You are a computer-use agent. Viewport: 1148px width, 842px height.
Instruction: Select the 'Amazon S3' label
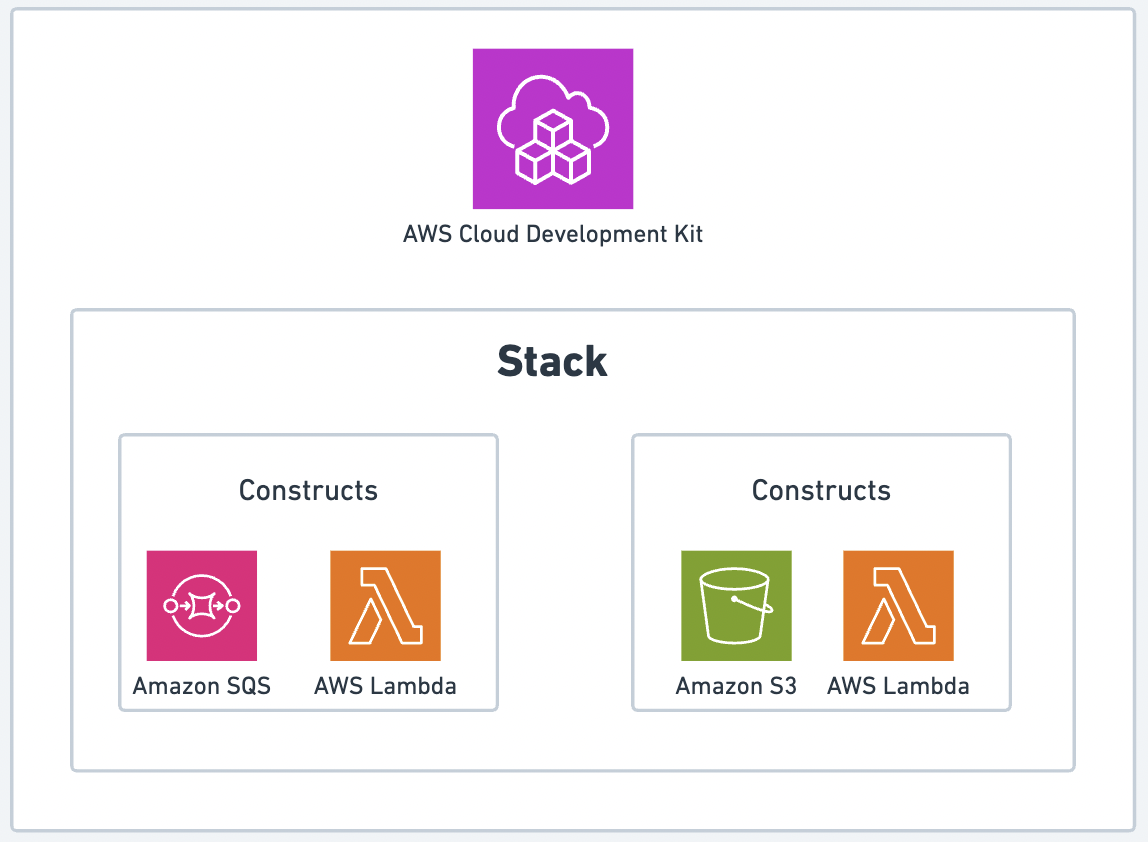pyautogui.click(x=737, y=686)
